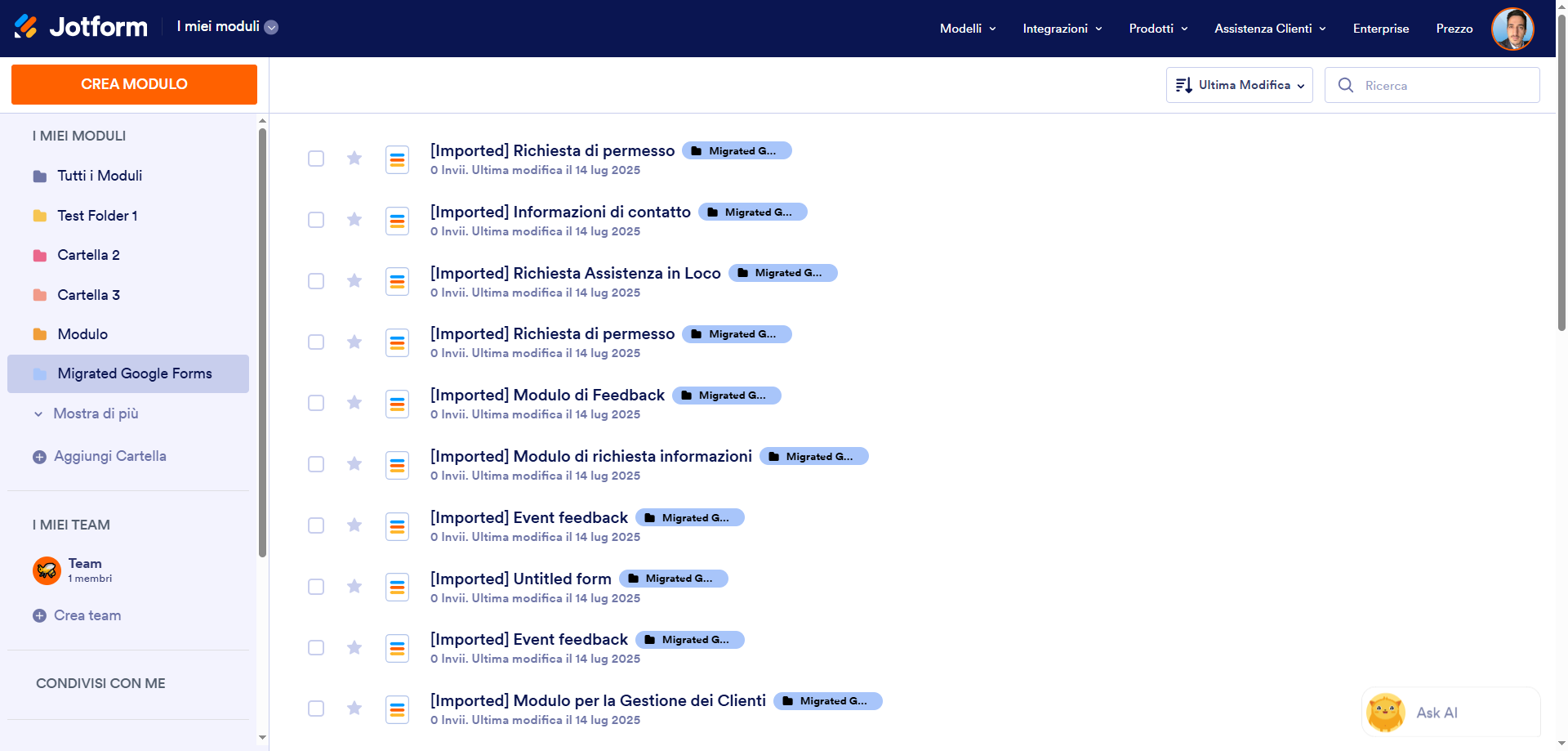
Task: Open [Imported] Modulo di Feedback title
Action: [x=547, y=395]
